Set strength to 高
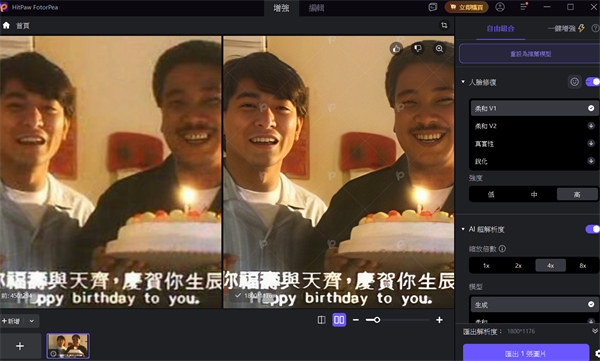The height and width of the screenshot is (361, 600). tap(577, 194)
